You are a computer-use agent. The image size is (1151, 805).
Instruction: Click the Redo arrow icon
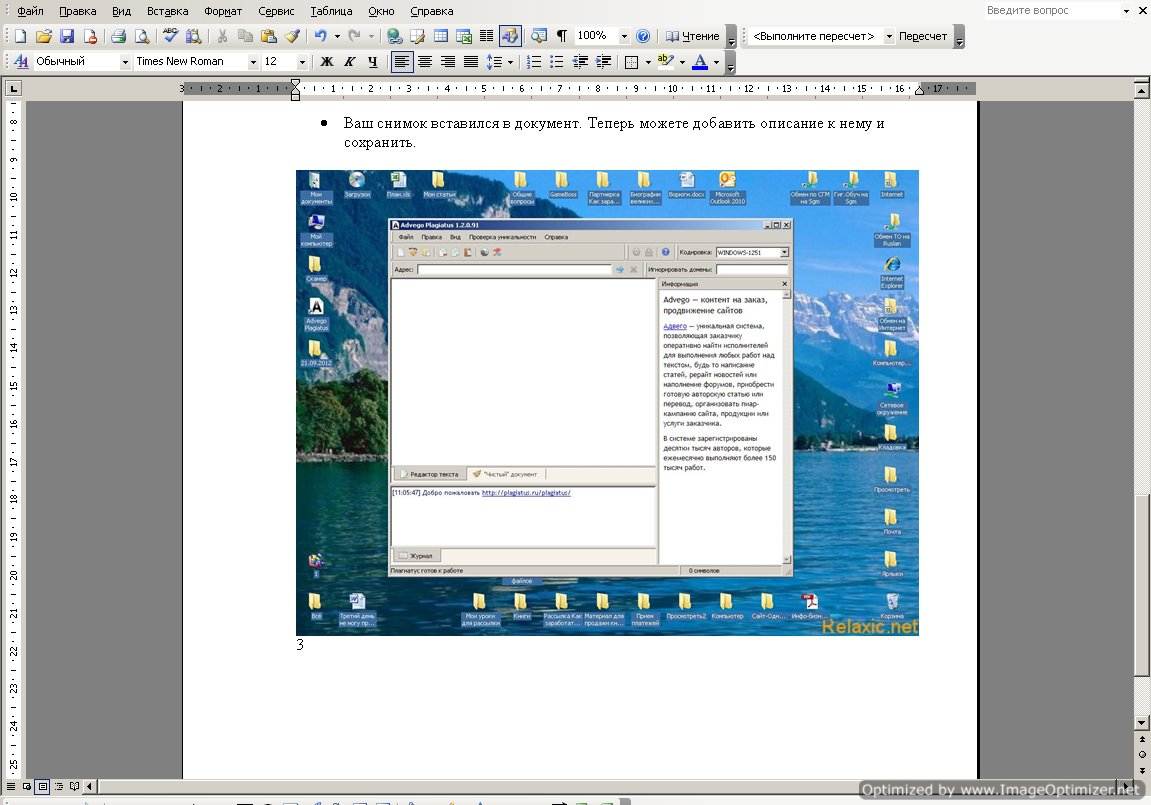pos(355,36)
